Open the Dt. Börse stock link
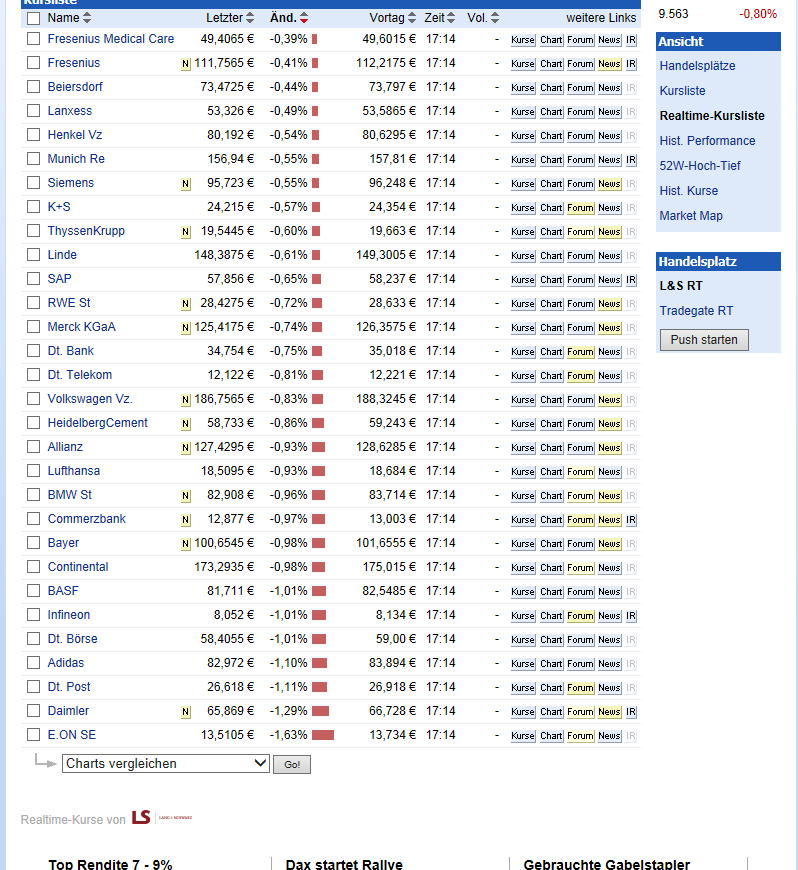Image resolution: width=798 pixels, height=870 pixels. 72,639
